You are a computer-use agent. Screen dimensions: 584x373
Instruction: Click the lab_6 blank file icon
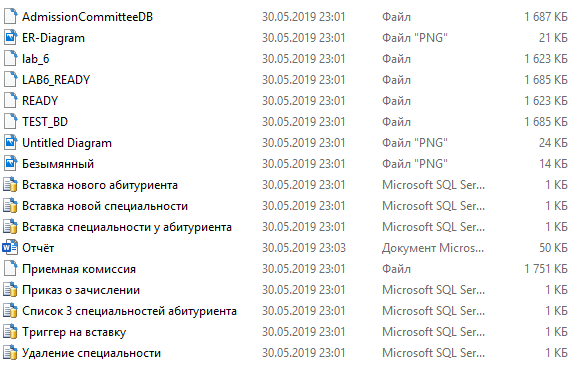pyautogui.click(x=10, y=59)
